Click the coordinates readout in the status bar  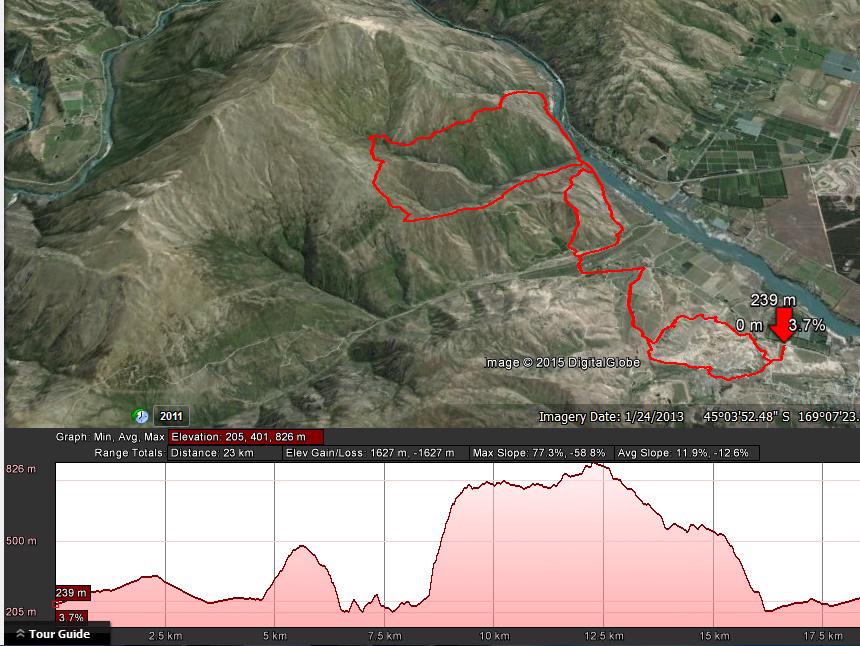pos(781,417)
